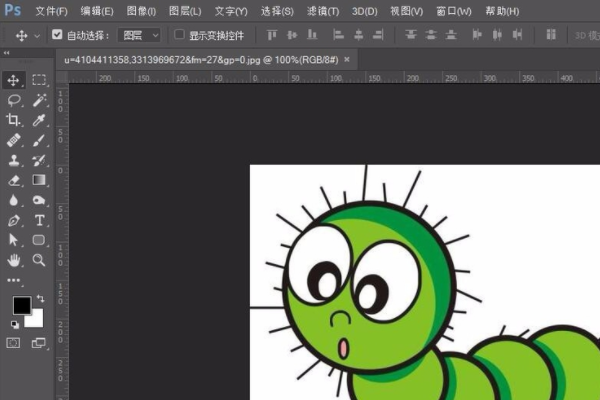Distribute top edges of layers
The image size is (600, 400).
[x=411, y=35]
